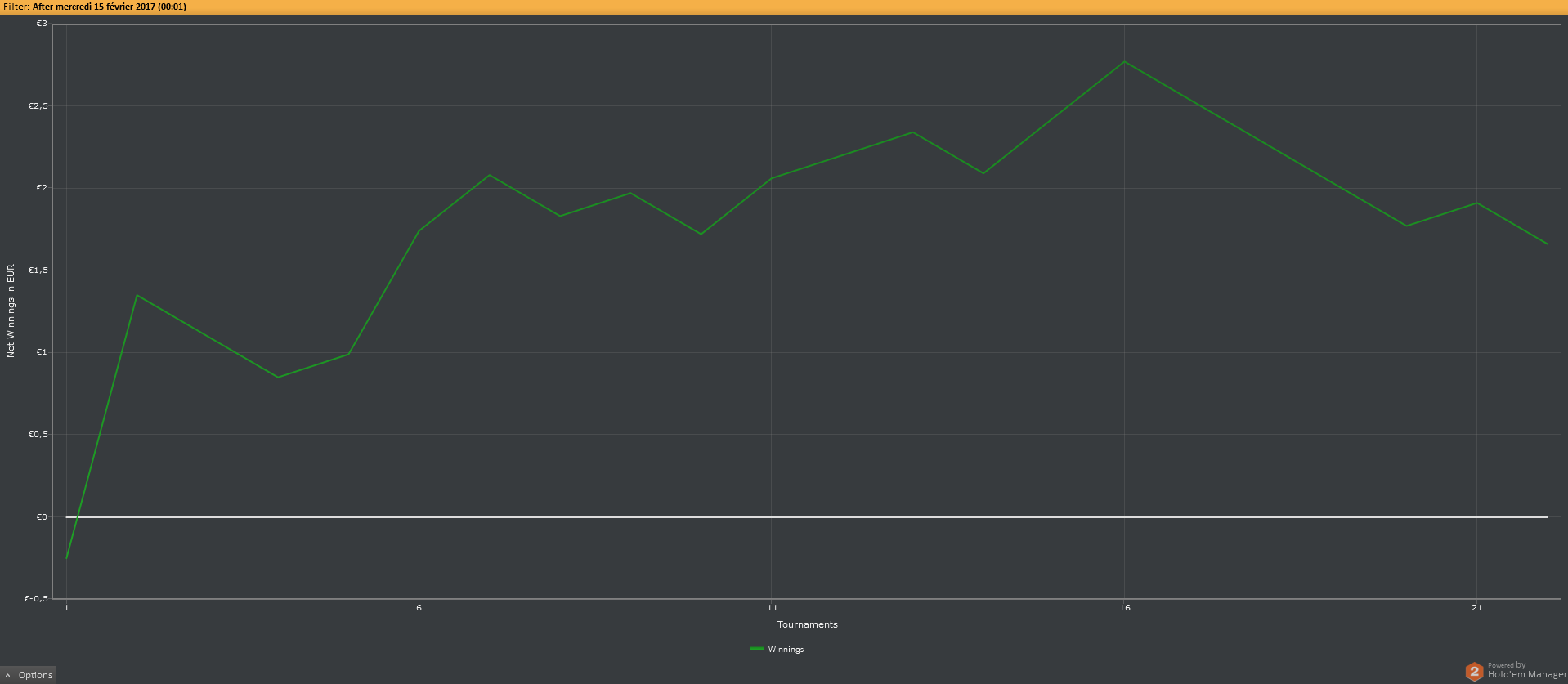Click the €0,5 y-axis label
1568x684 pixels.
click(38, 435)
